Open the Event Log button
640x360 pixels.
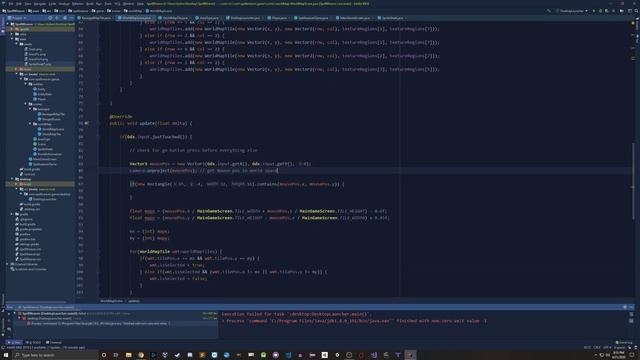[x=624, y=342]
